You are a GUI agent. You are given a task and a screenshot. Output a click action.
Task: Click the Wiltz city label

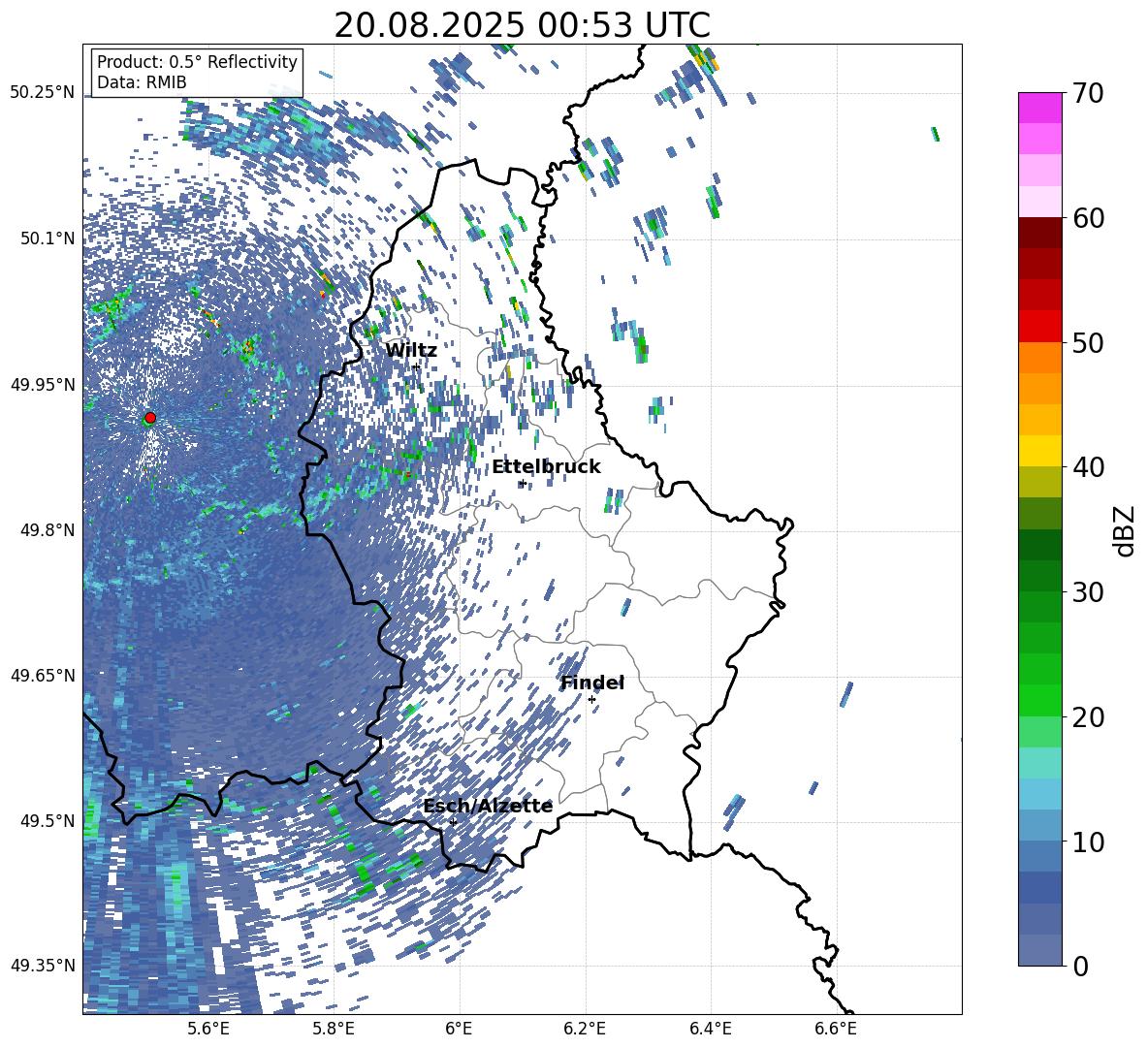[x=411, y=351]
